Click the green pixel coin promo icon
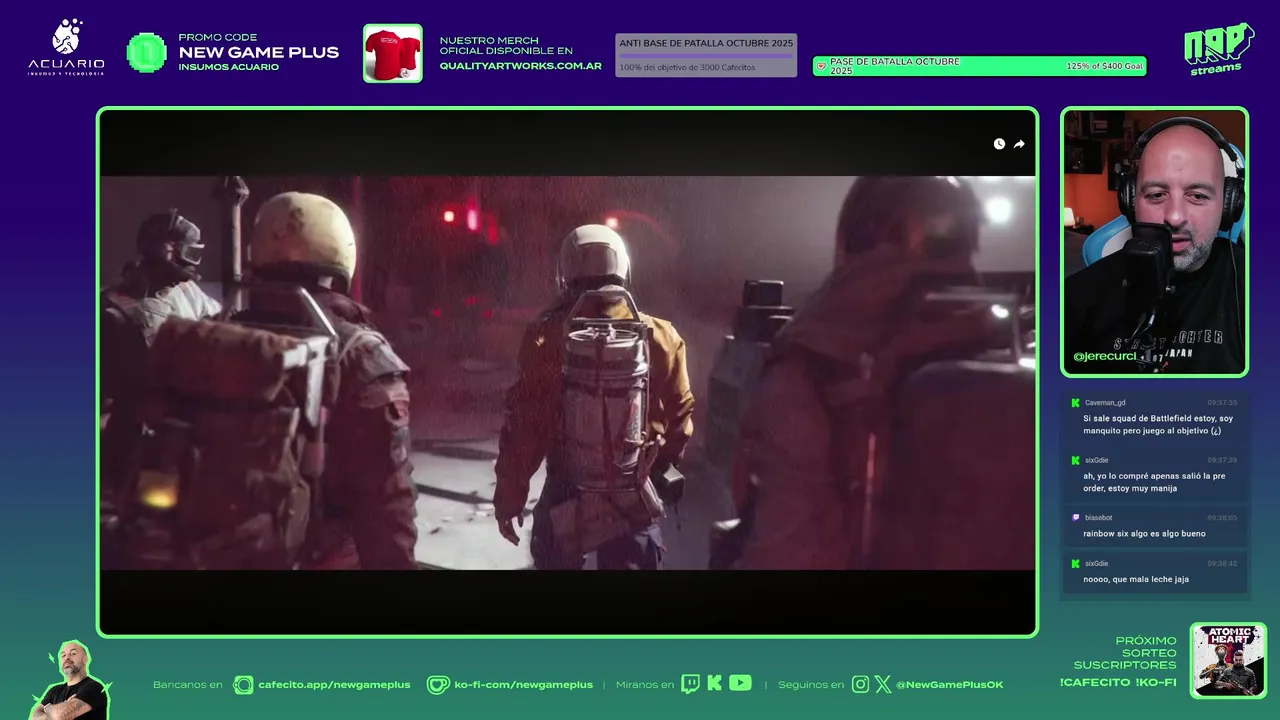The height and width of the screenshot is (720, 1280). (x=147, y=53)
